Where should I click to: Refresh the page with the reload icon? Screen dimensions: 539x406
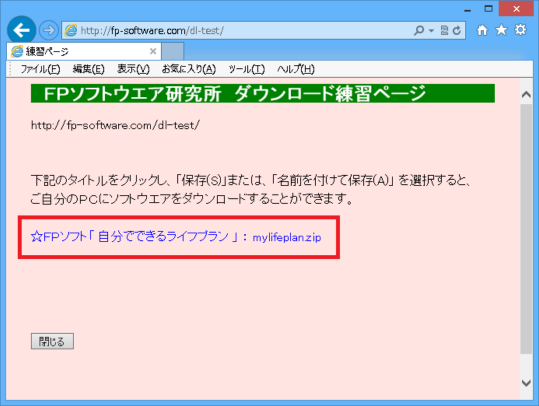tap(457, 31)
